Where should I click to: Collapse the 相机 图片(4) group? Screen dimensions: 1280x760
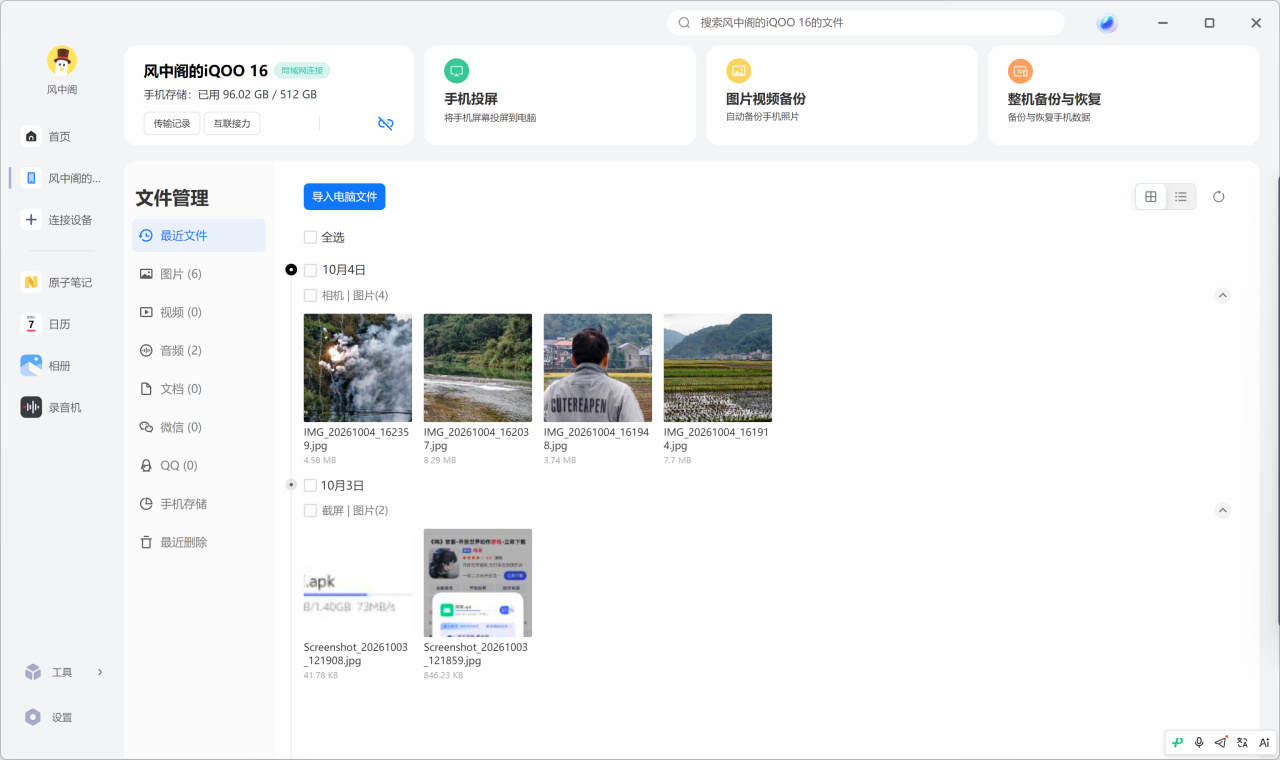point(1222,295)
